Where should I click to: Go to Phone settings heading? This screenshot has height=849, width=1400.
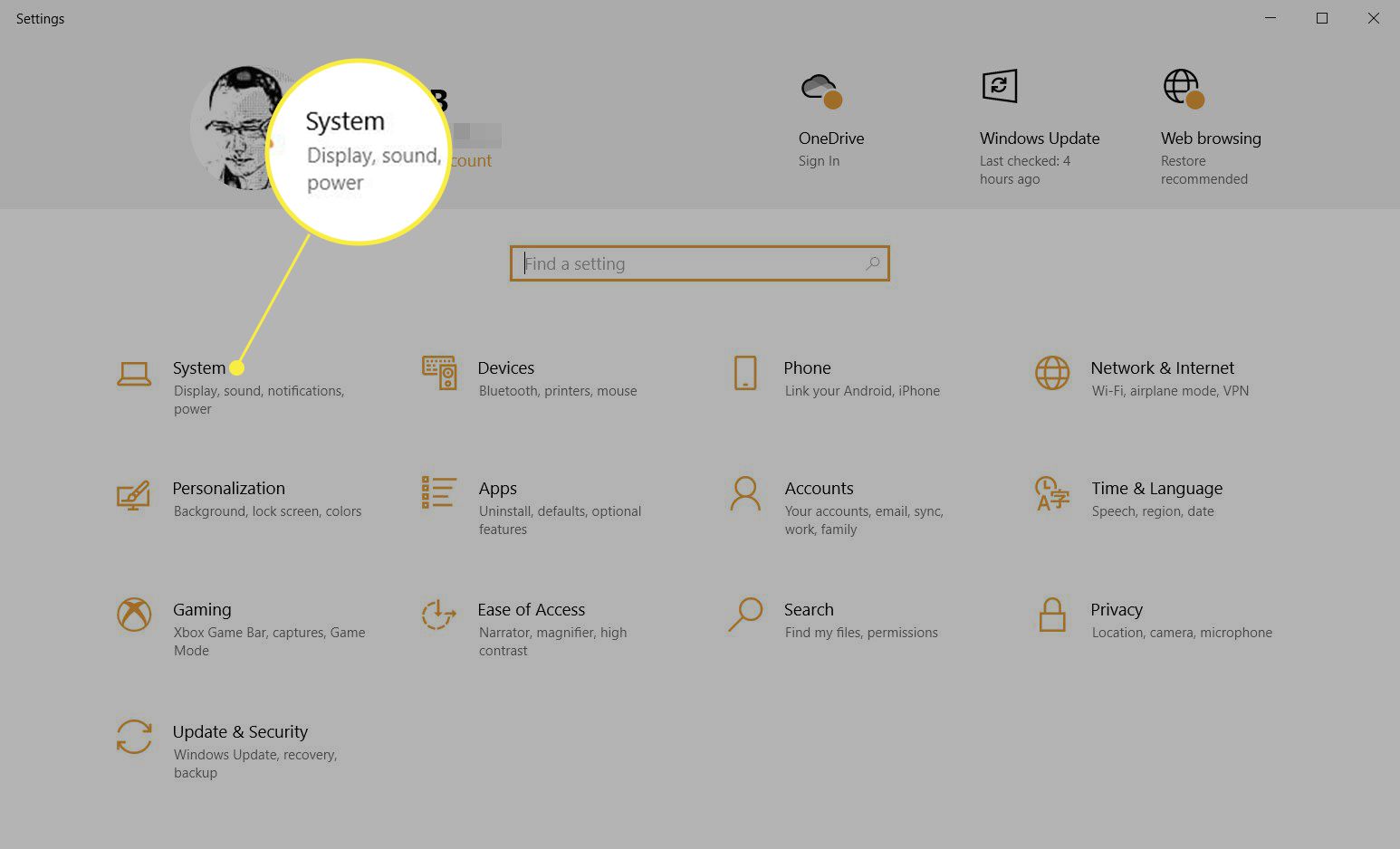click(x=807, y=368)
